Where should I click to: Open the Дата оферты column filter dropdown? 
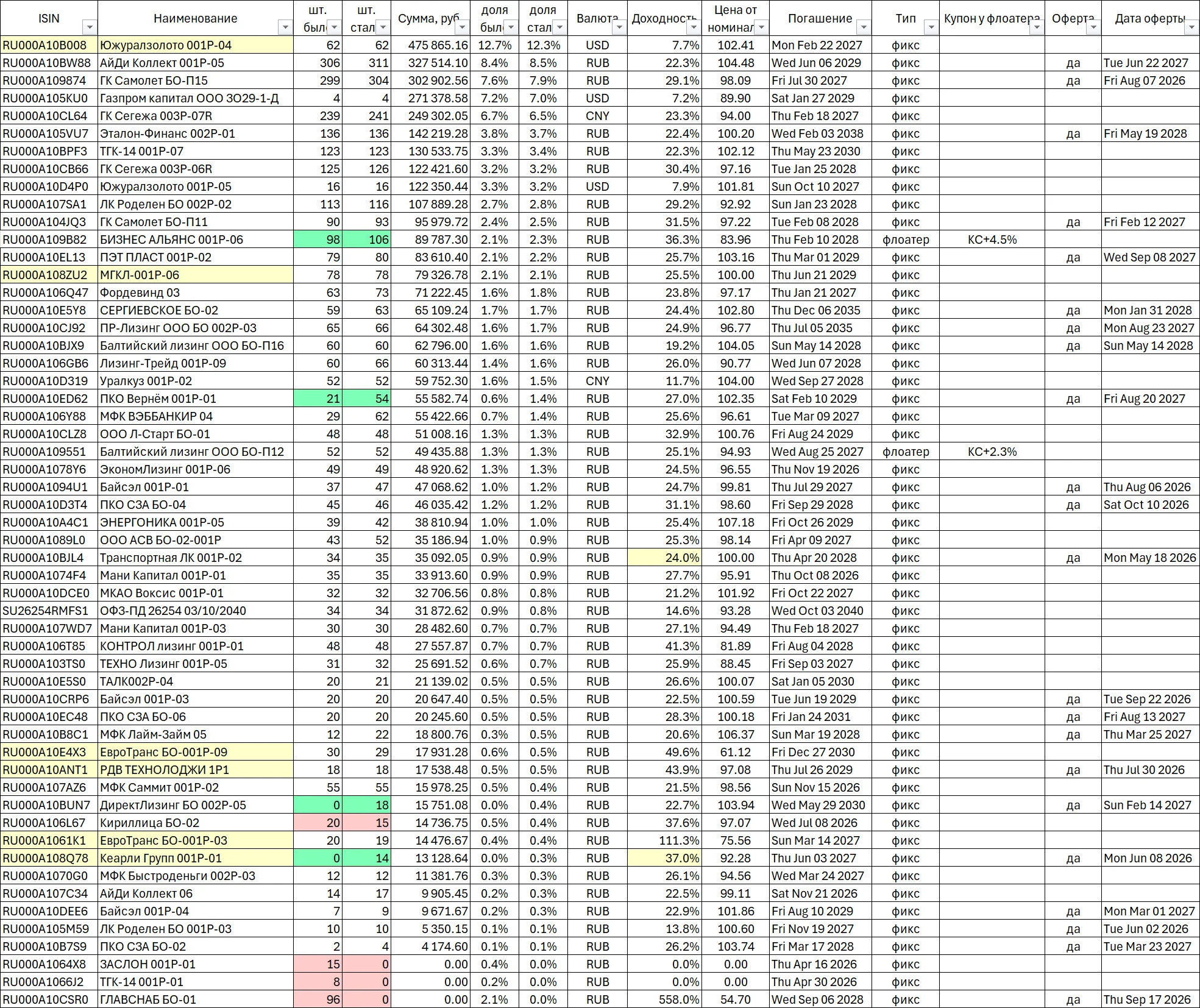pyautogui.click(x=1192, y=27)
